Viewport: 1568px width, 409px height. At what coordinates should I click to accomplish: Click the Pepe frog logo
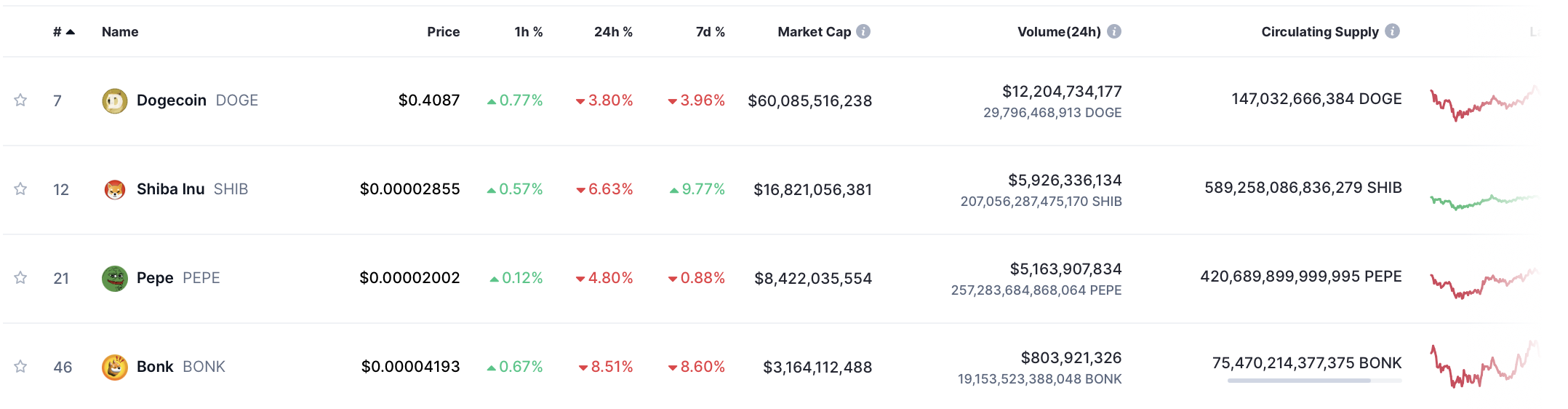point(114,279)
